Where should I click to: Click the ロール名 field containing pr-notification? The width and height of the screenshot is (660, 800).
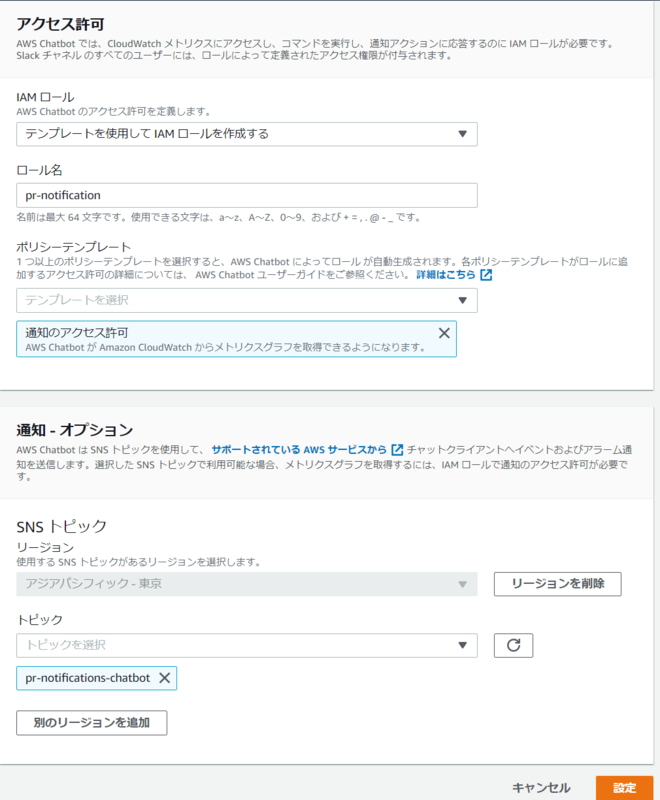pyautogui.click(x=247, y=195)
